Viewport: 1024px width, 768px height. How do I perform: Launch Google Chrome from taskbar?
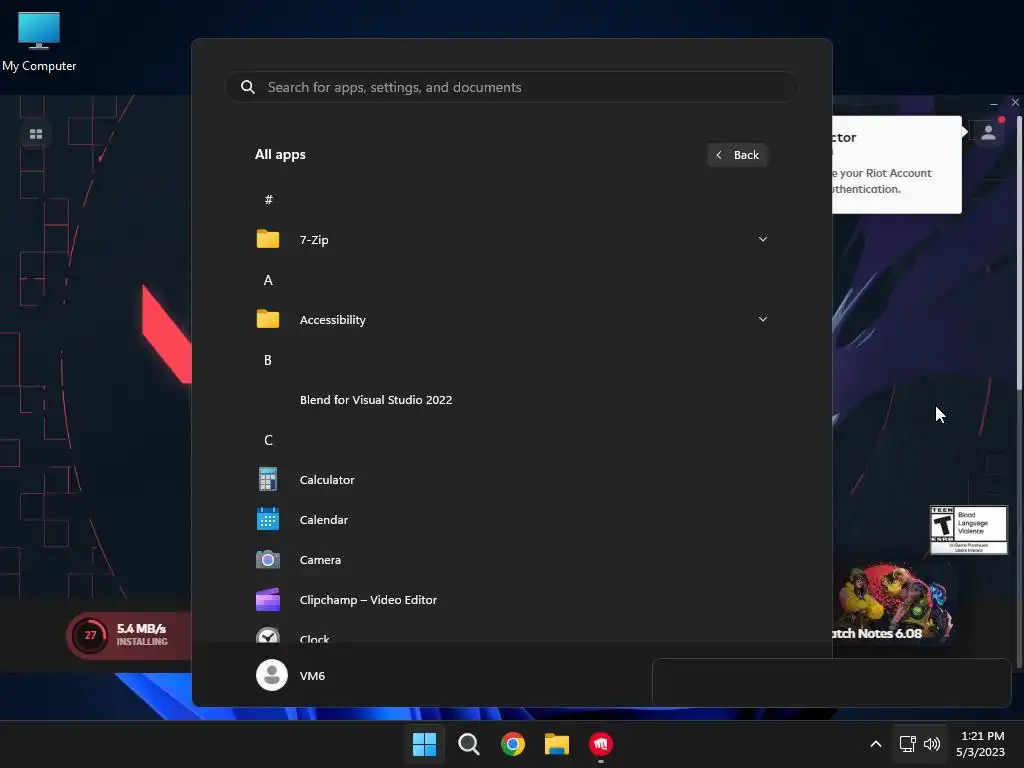pos(513,744)
